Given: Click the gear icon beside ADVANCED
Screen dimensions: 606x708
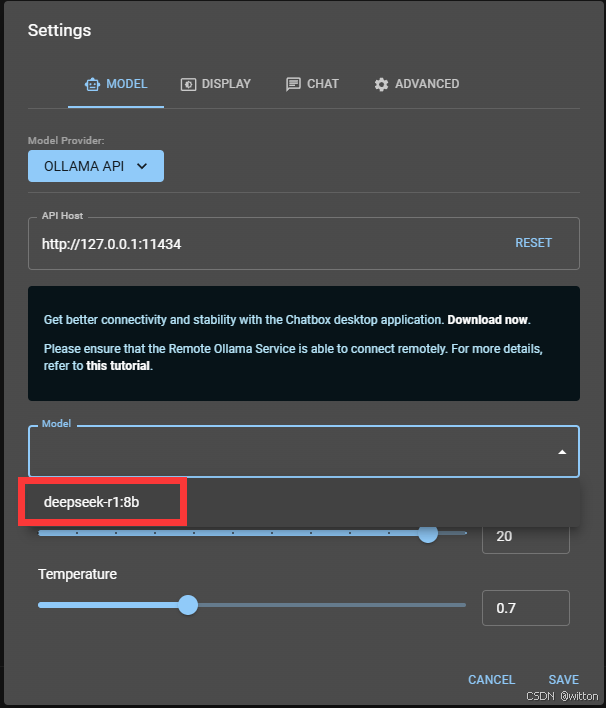Looking at the screenshot, I should (381, 84).
